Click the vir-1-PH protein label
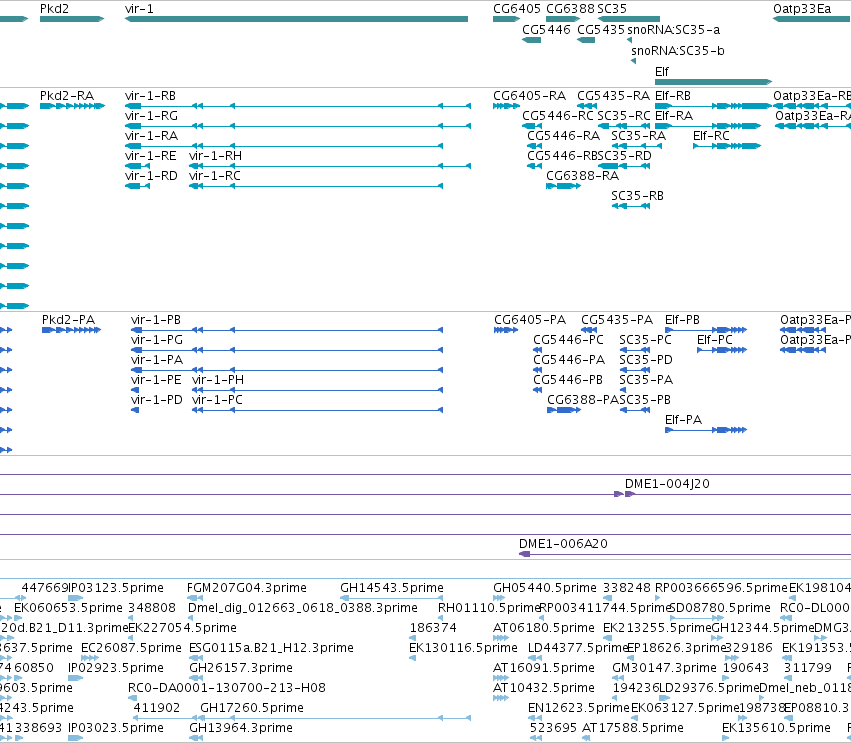 (x=218, y=380)
